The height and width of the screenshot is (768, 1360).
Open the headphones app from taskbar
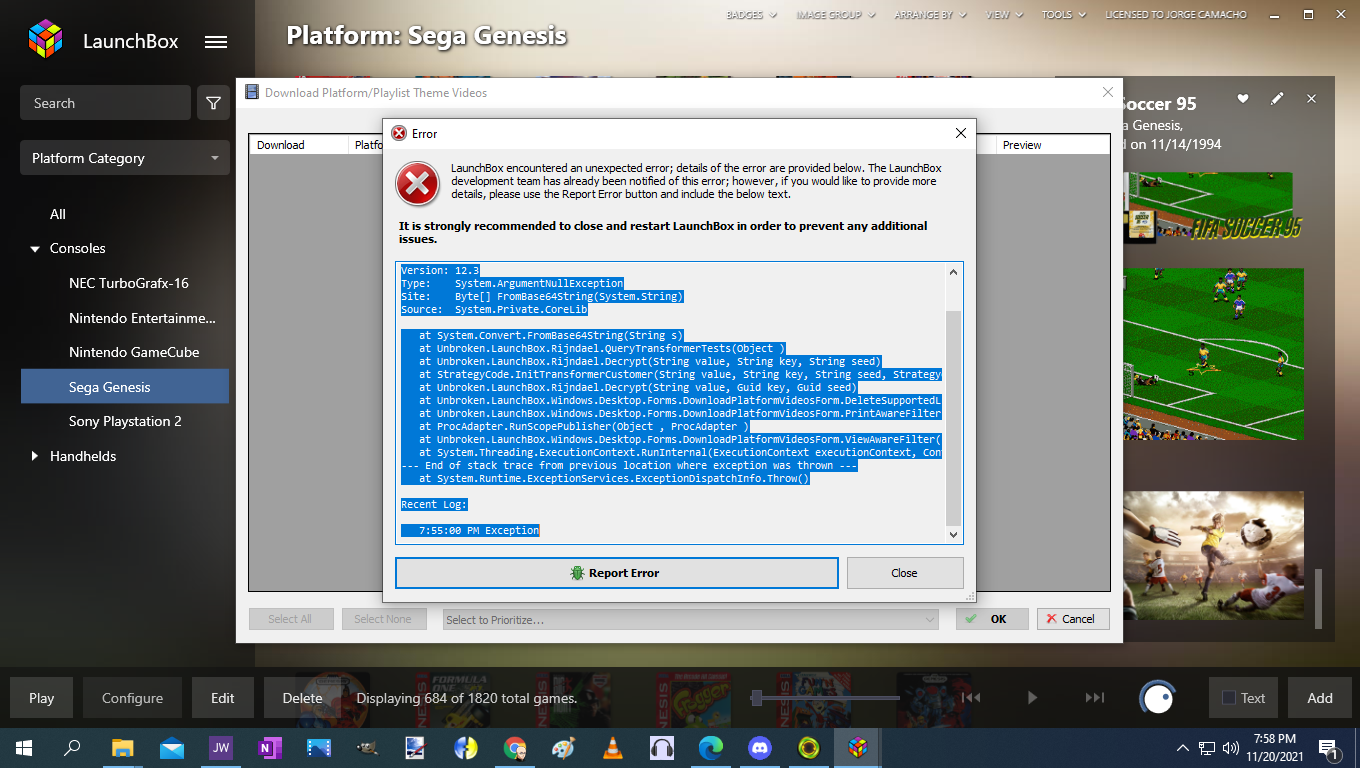662,748
